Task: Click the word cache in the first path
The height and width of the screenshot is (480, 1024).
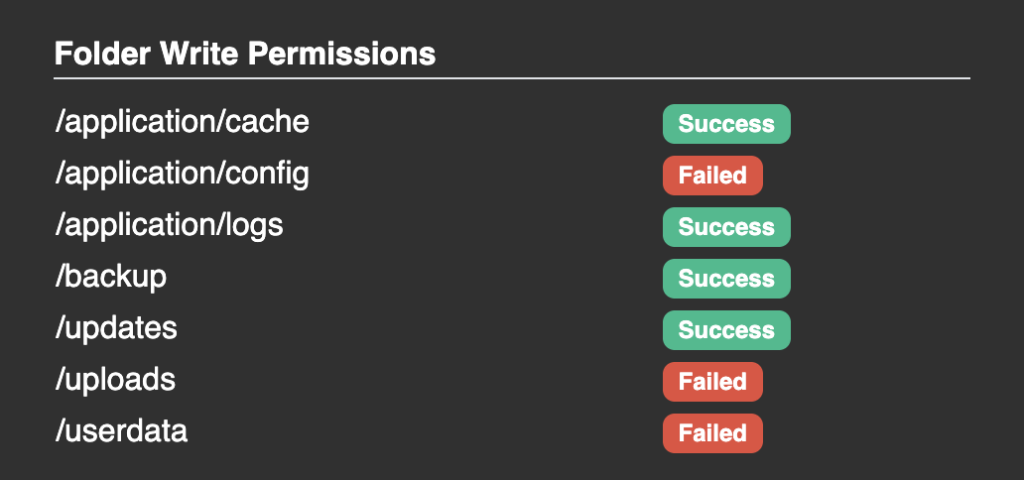Action: coord(269,122)
